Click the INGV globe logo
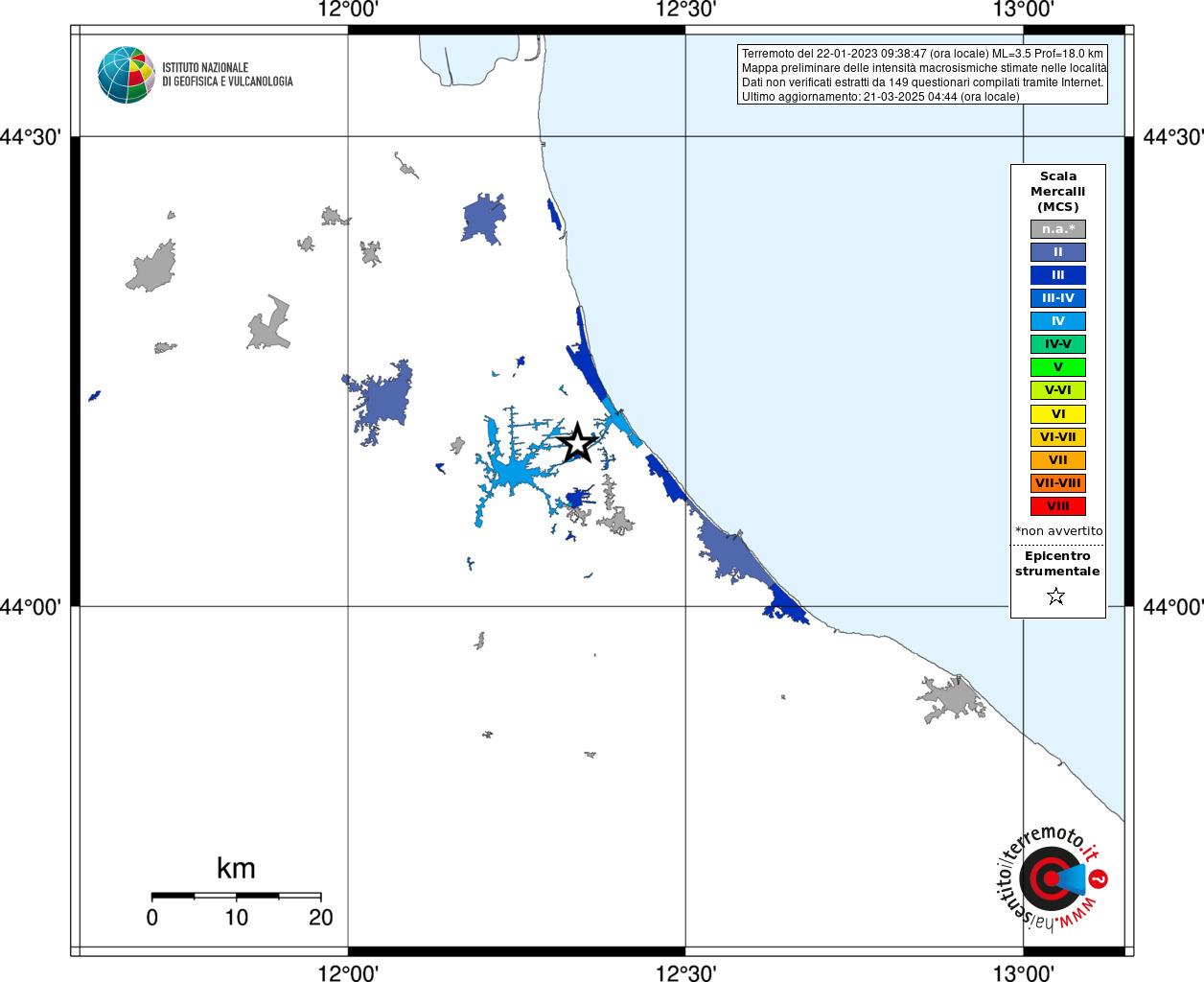 [127, 75]
